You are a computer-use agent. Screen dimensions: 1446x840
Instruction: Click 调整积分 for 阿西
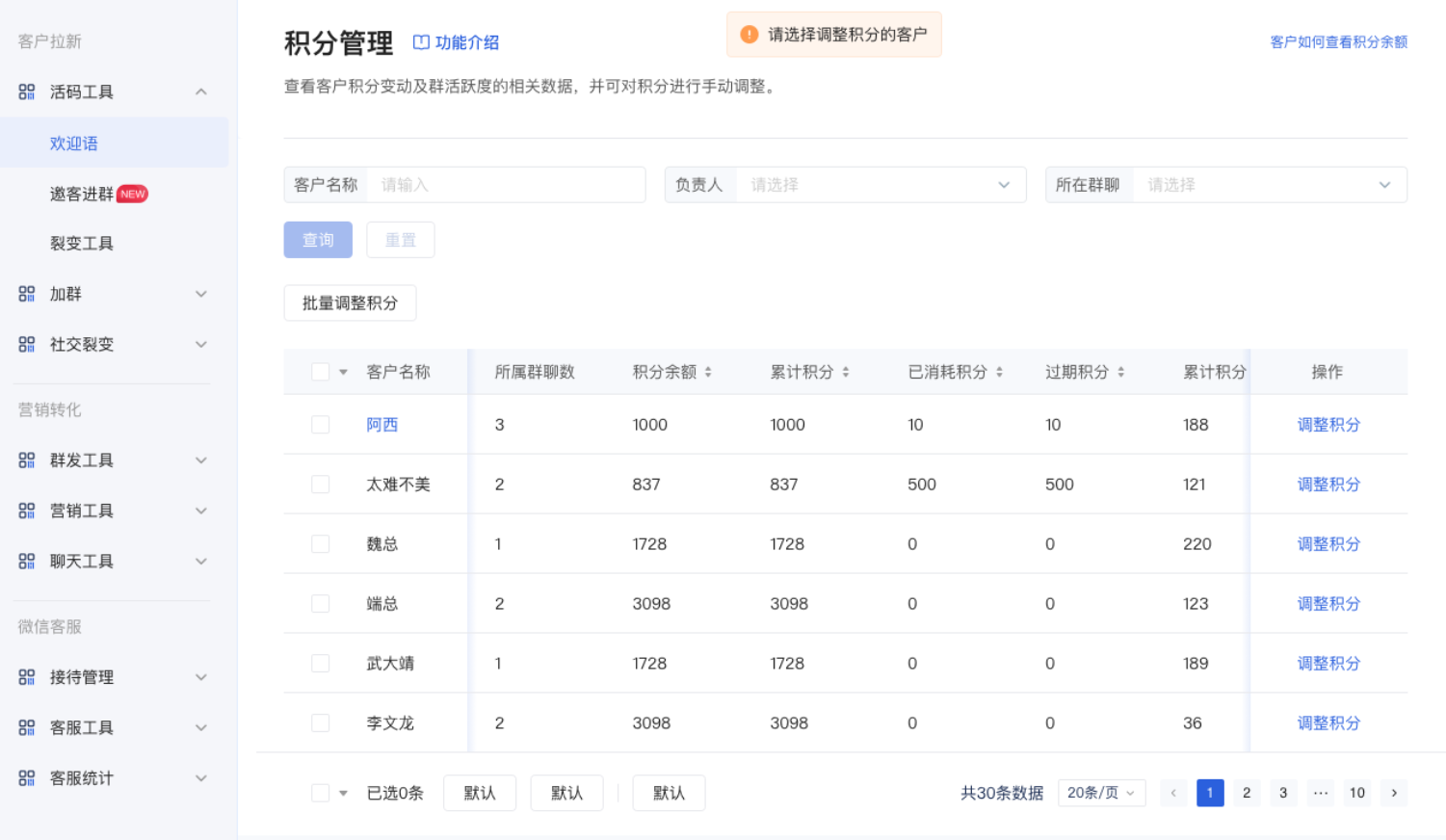1328,425
